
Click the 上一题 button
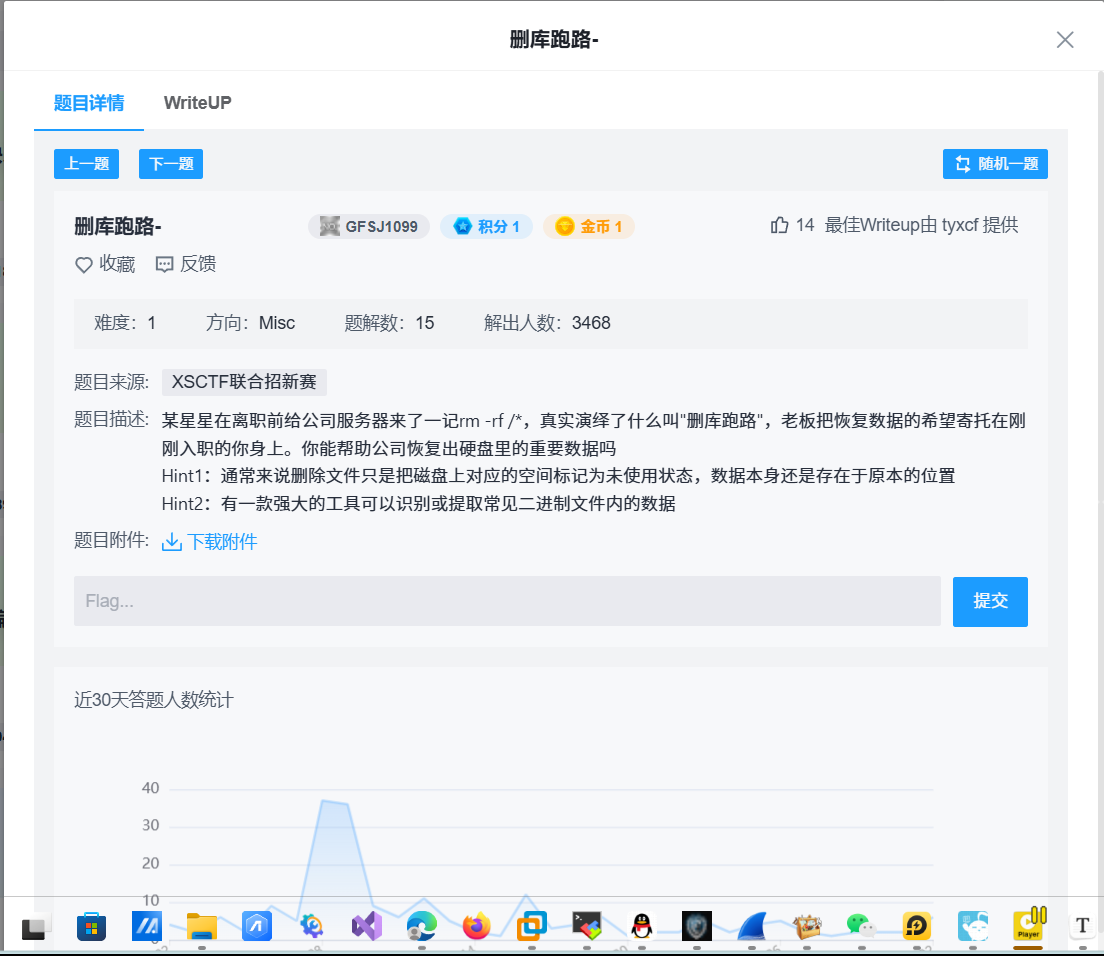86,163
